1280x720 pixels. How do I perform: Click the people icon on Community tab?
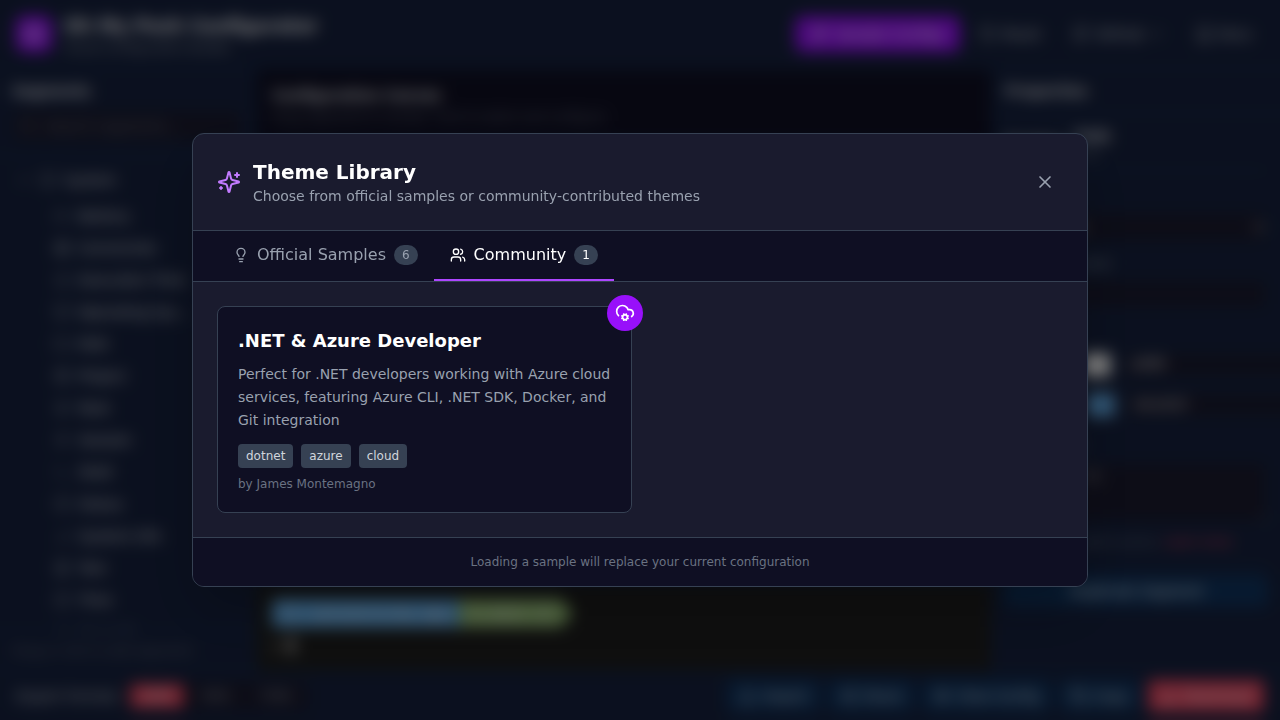(x=458, y=255)
